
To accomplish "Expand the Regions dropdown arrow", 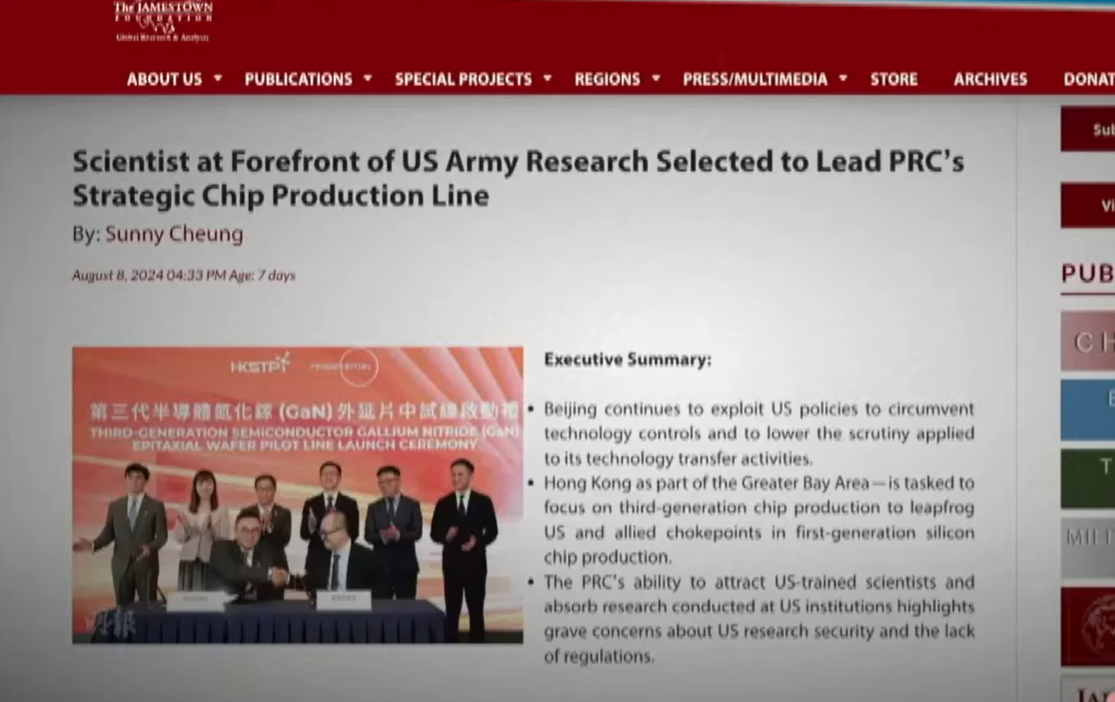I will (656, 78).
